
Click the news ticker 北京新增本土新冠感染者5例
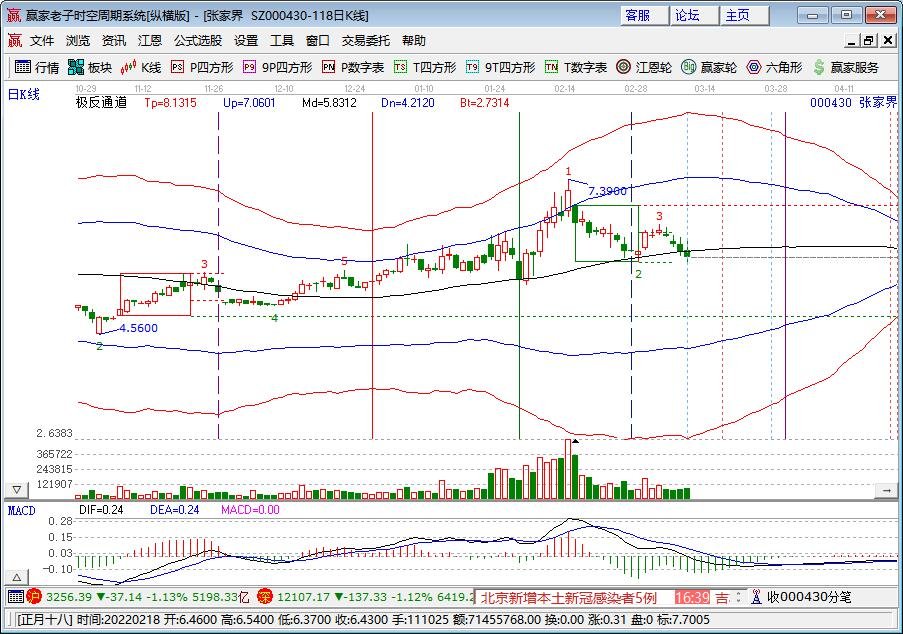(568, 597)
